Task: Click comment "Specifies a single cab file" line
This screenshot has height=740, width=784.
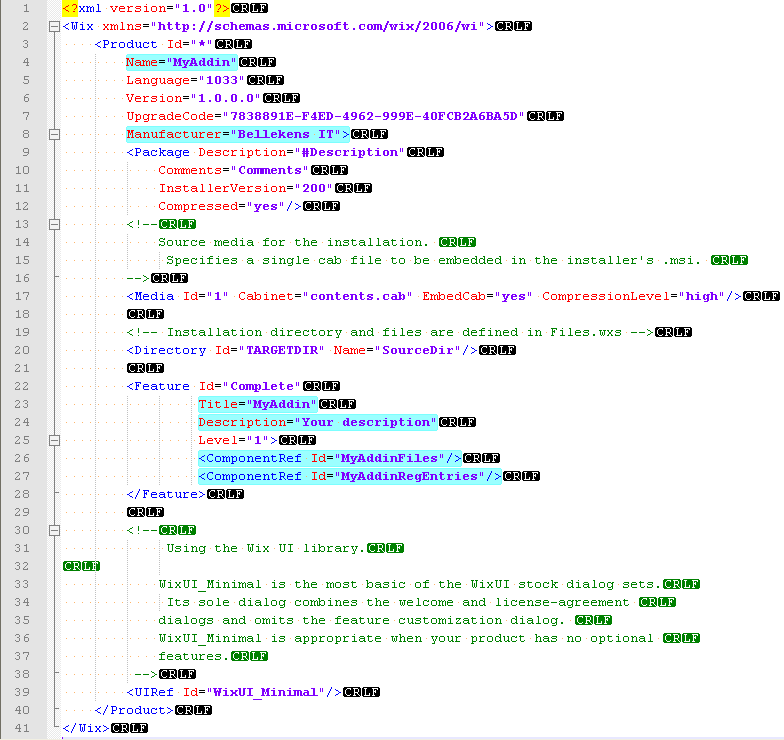Action: tap(434, 260)
